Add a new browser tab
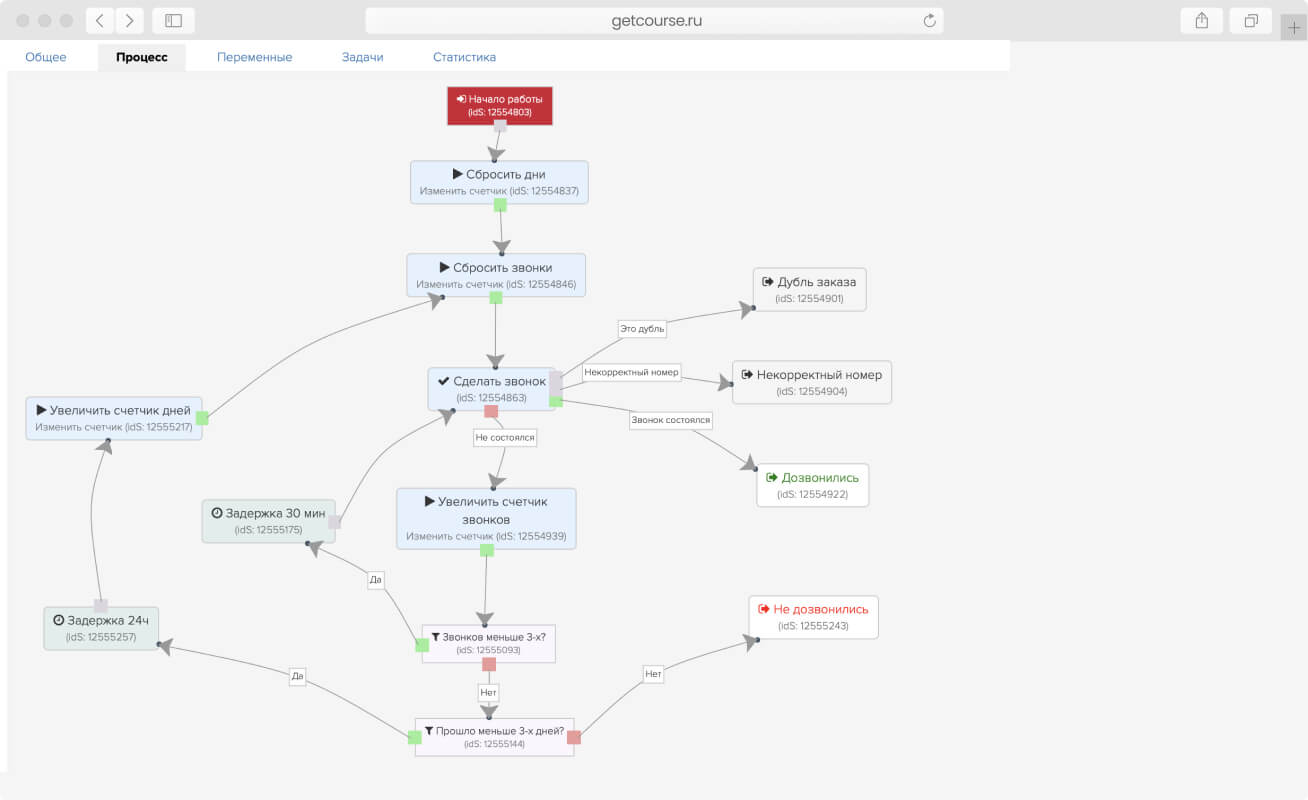 [1294, 27]
